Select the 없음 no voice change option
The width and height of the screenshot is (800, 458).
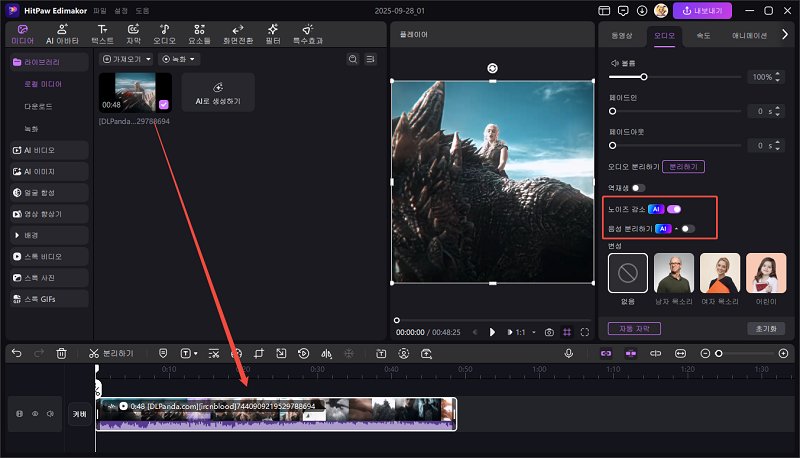tap(628, 273)
